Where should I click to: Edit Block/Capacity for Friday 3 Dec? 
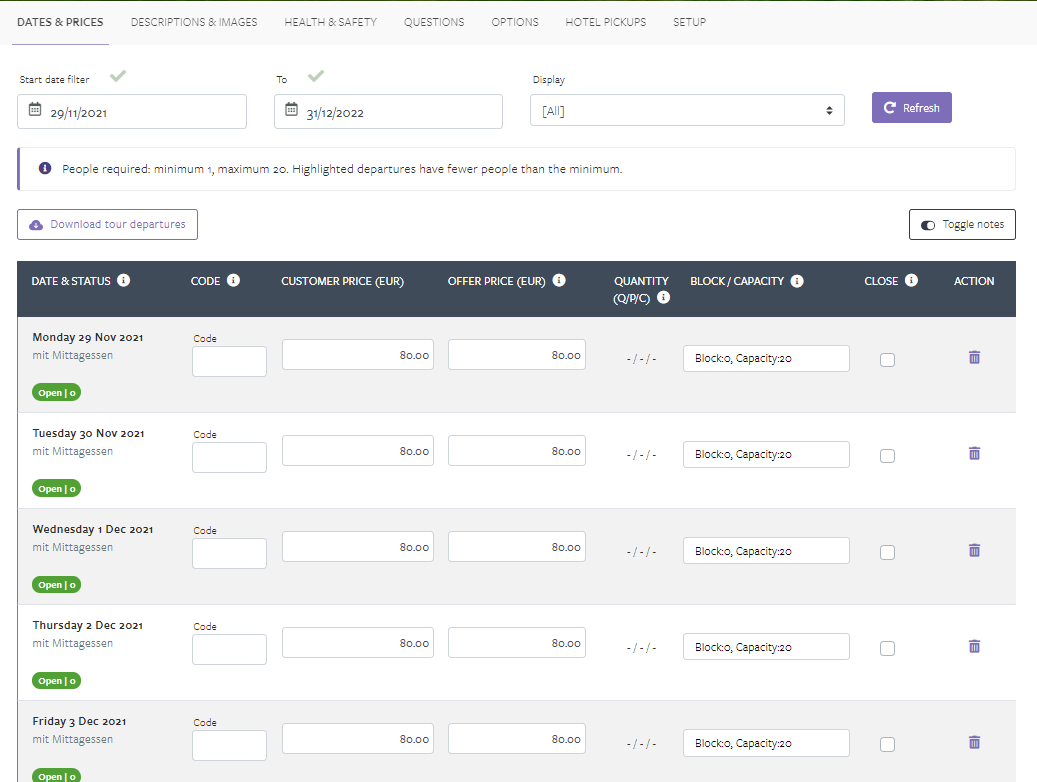point(766,742)
